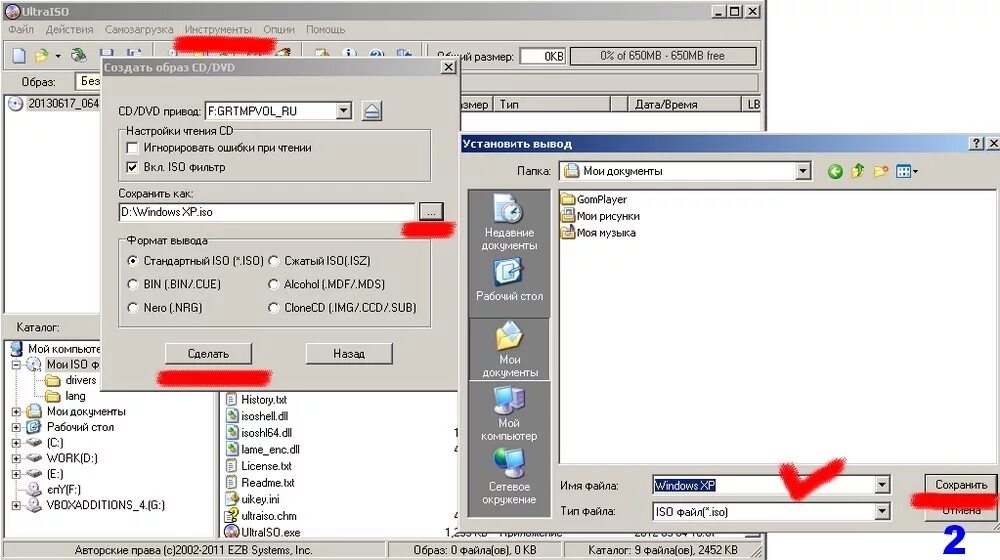Viewport: 1000px width, 560px height.
Task: Select ultraiso.chm in the file list
Action: click(261, 515)
